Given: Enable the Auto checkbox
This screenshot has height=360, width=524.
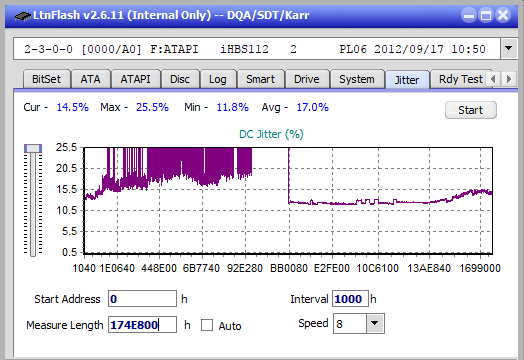Looking at the screenshot, I should (x=207, y=325).
